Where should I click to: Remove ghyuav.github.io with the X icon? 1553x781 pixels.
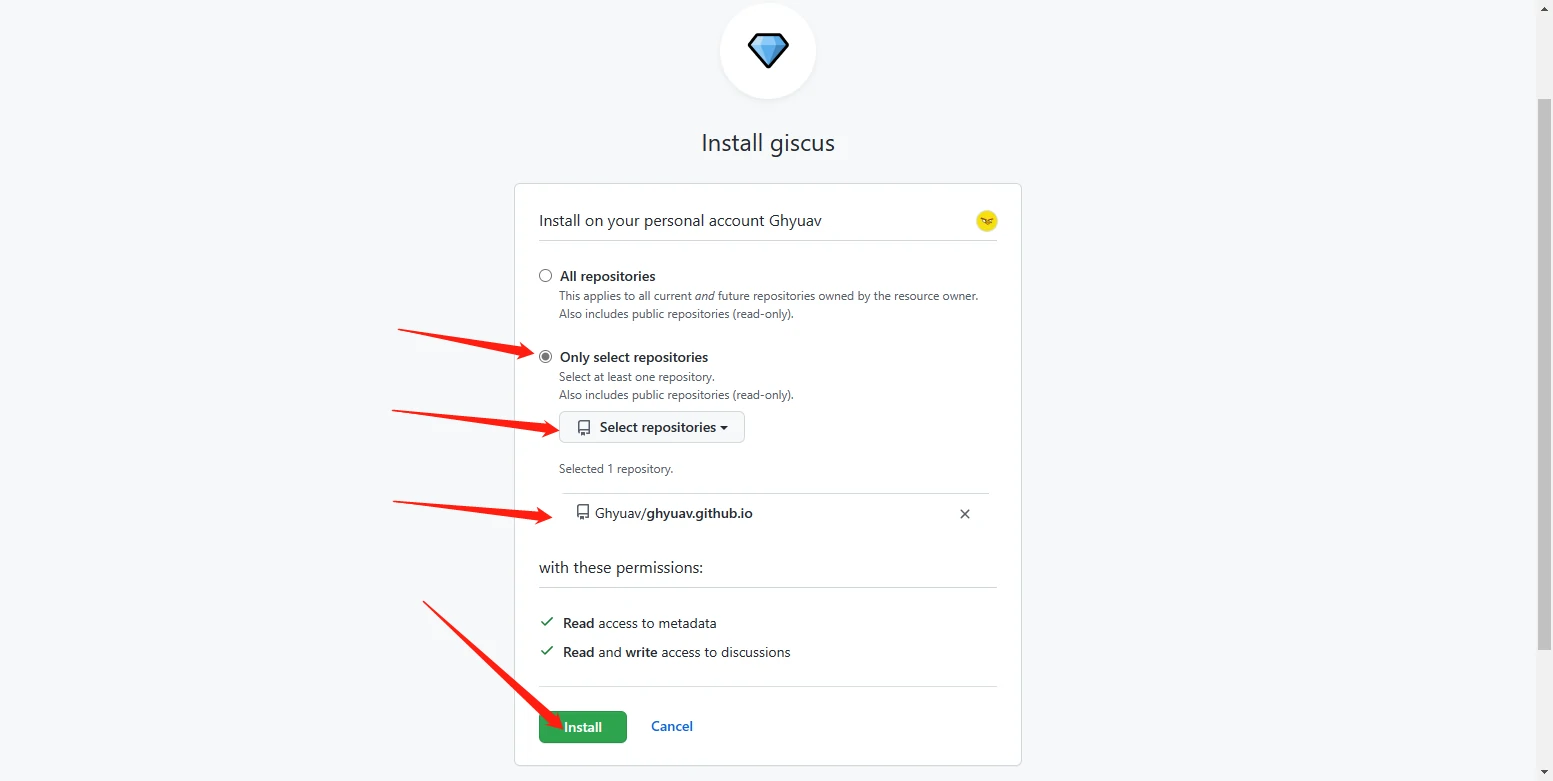(x=965, y=514)
